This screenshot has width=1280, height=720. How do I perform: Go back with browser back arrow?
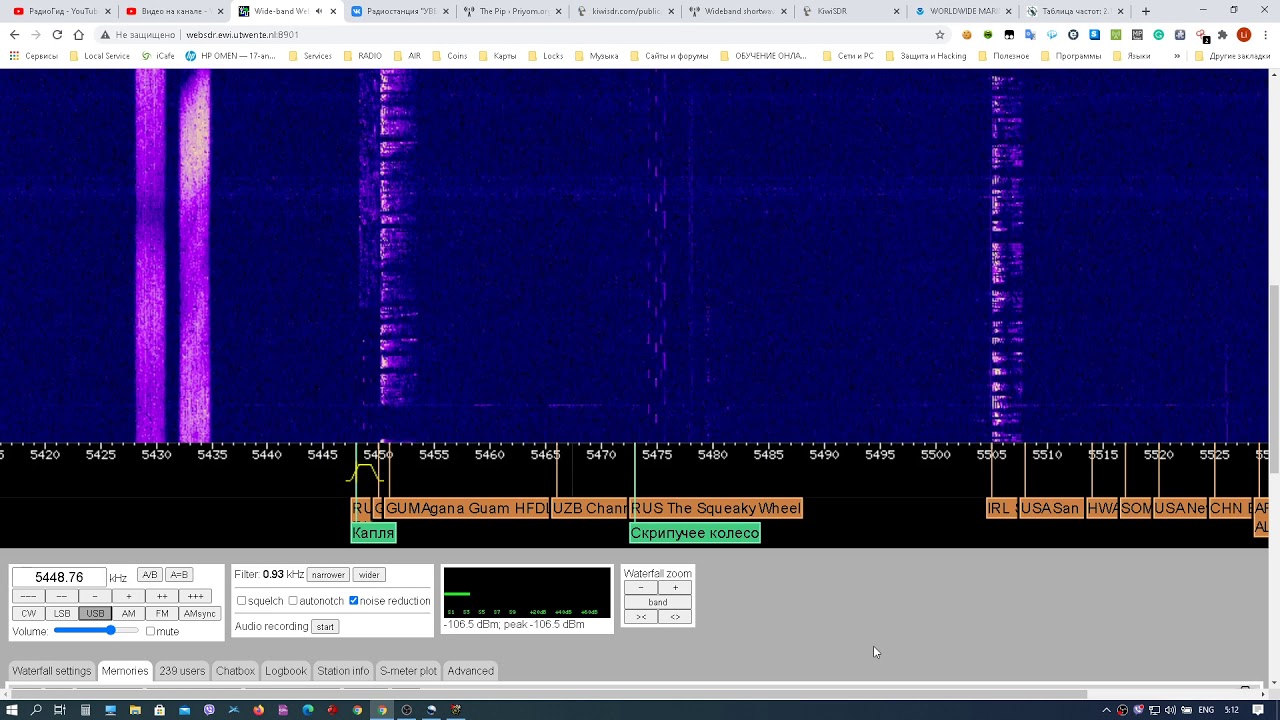pos(14,34)
